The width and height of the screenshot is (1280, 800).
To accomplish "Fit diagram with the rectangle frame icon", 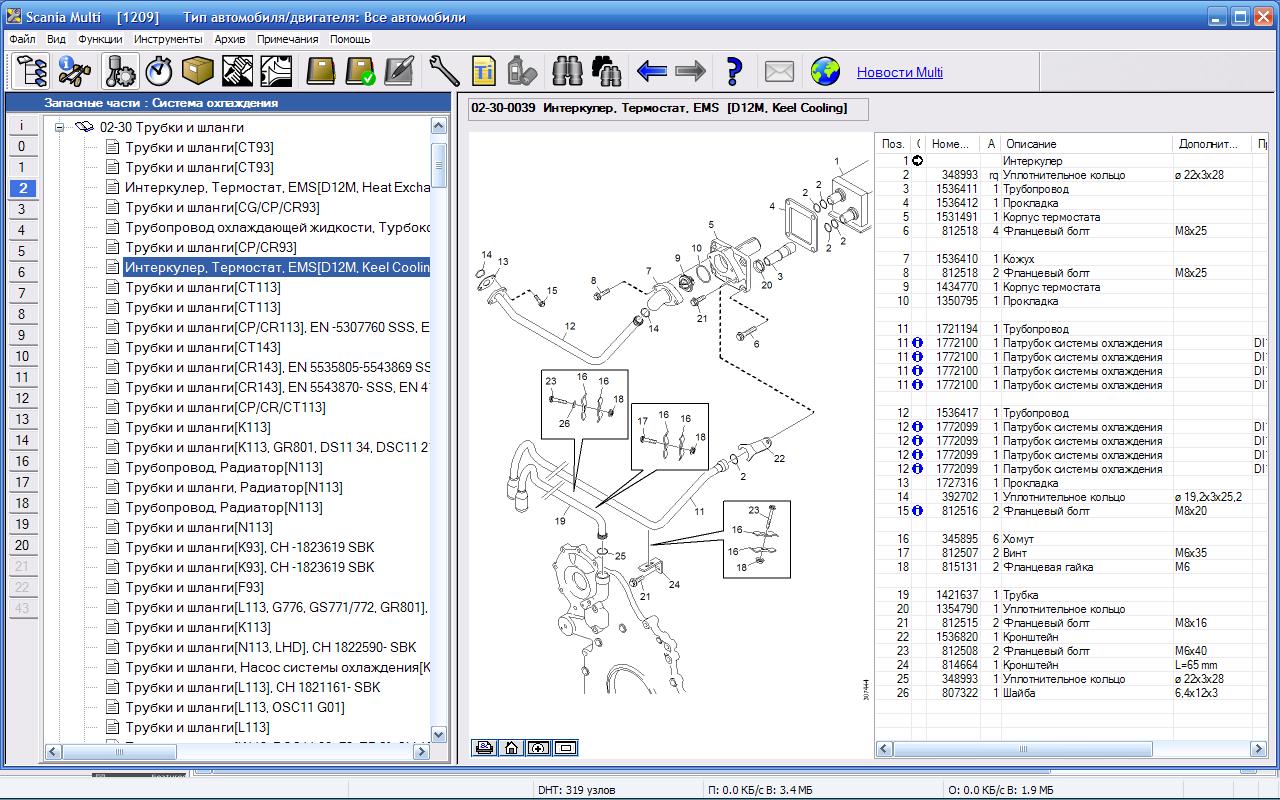I will tap(565, 747).
